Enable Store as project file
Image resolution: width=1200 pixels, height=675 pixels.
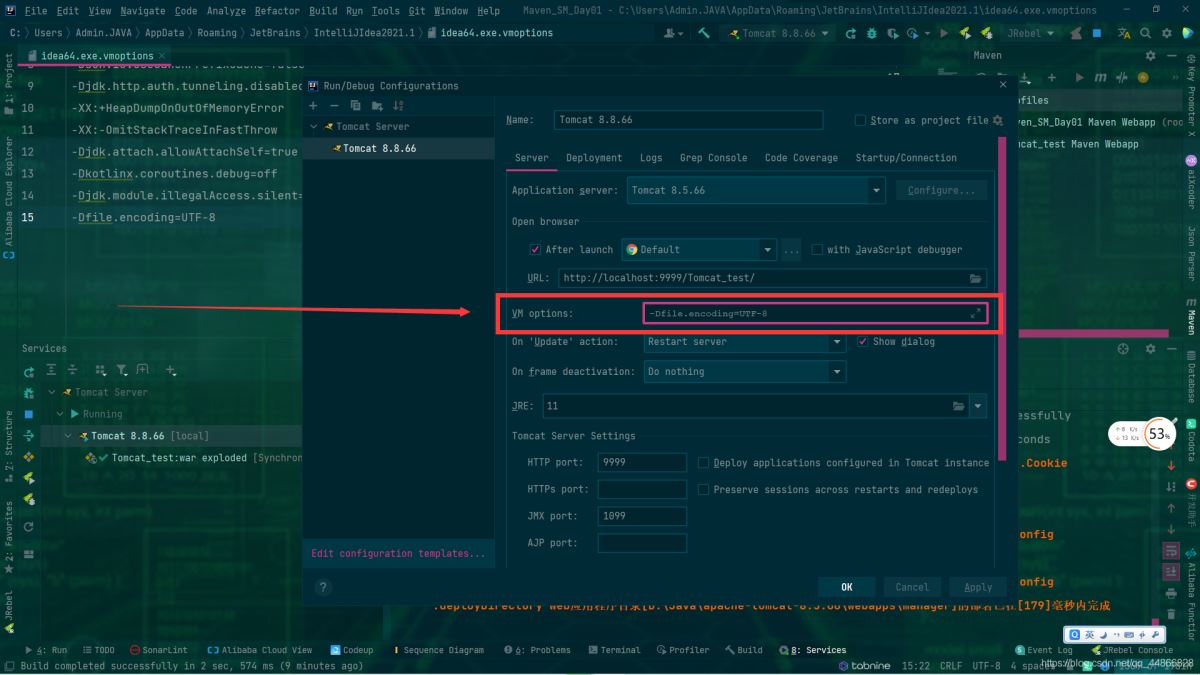pos(860,120)
